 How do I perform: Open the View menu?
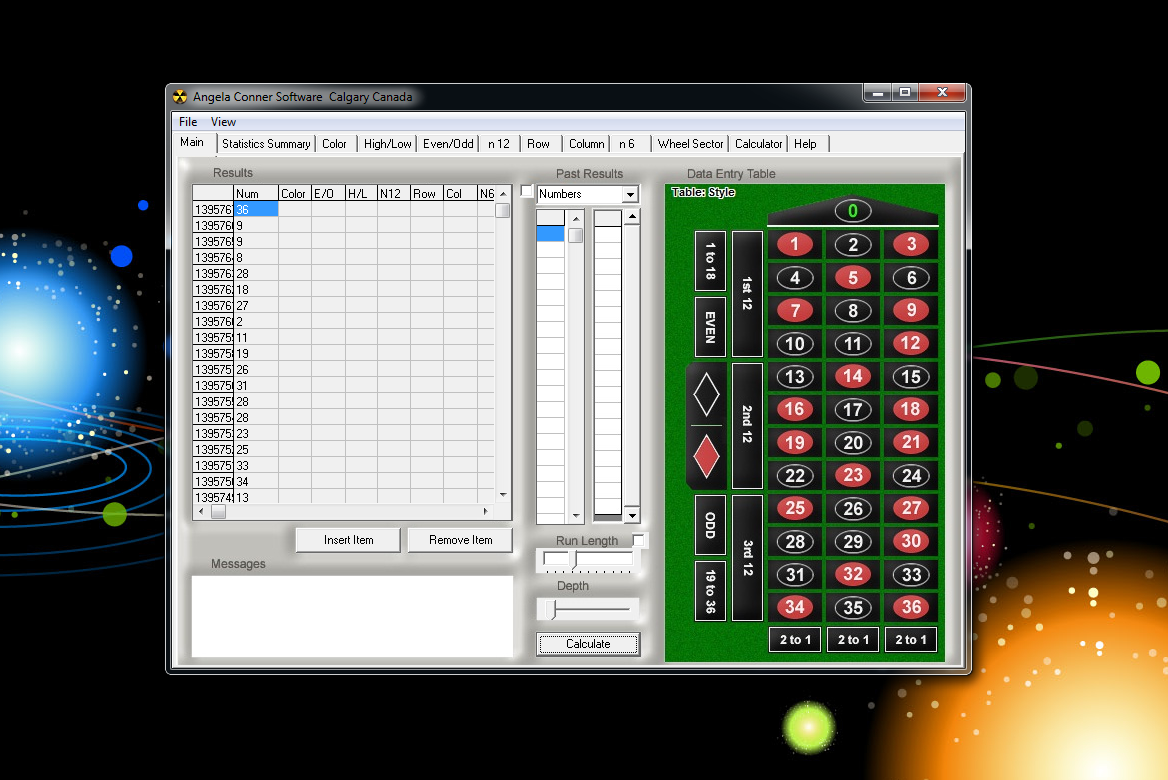coord(223,121)
